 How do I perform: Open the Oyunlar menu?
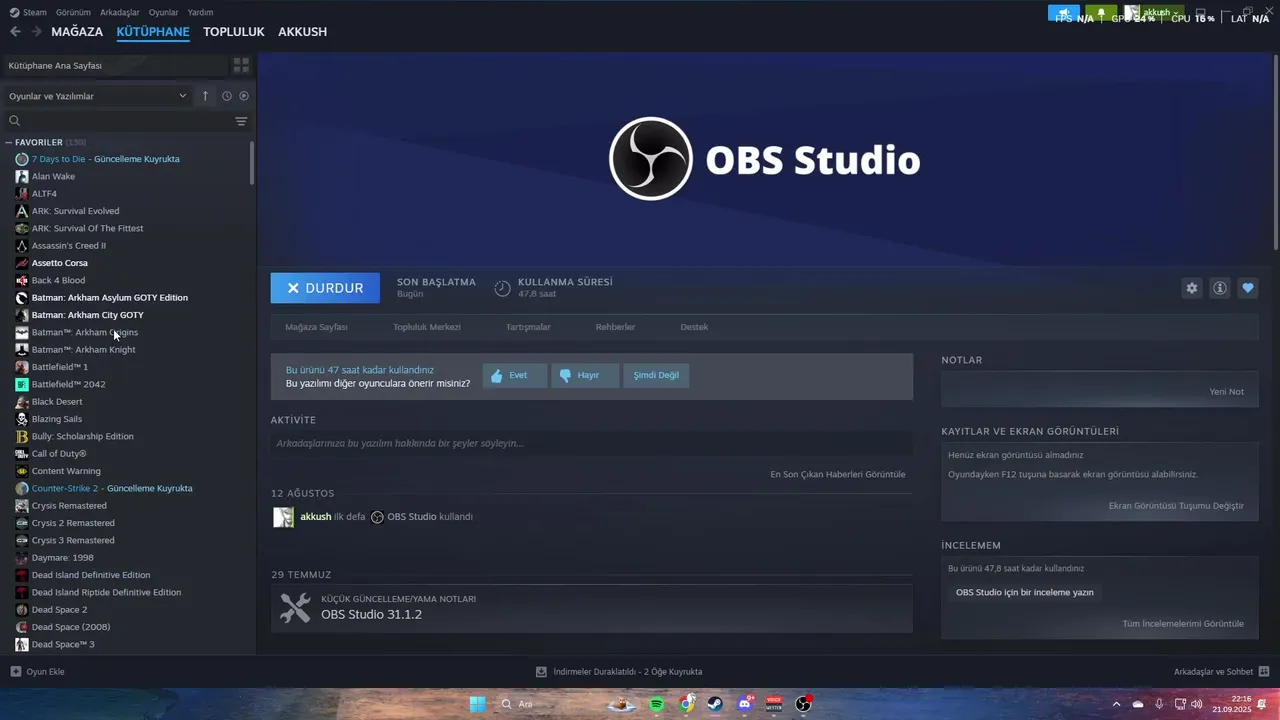[163, 12]
